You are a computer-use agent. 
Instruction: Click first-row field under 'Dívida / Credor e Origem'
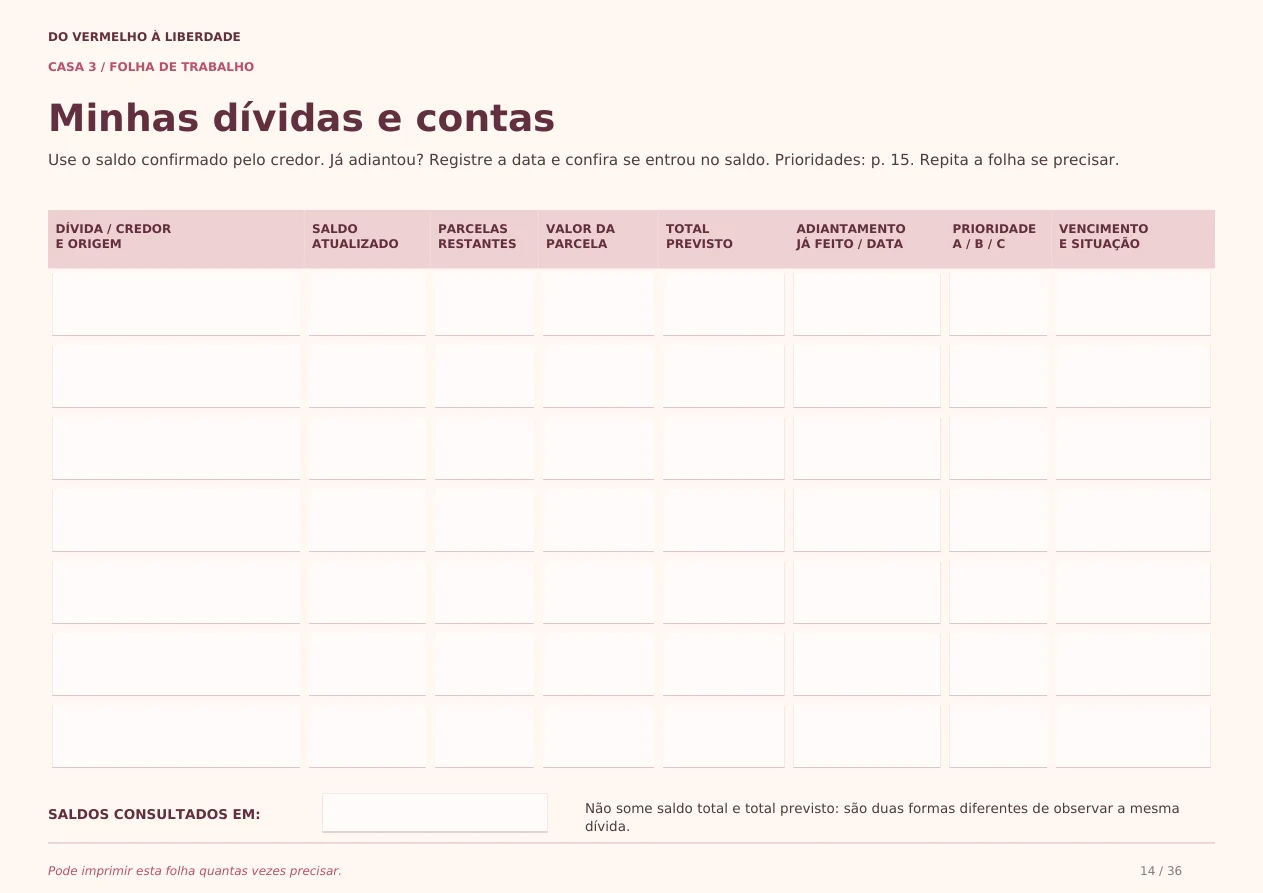(176, 304)
